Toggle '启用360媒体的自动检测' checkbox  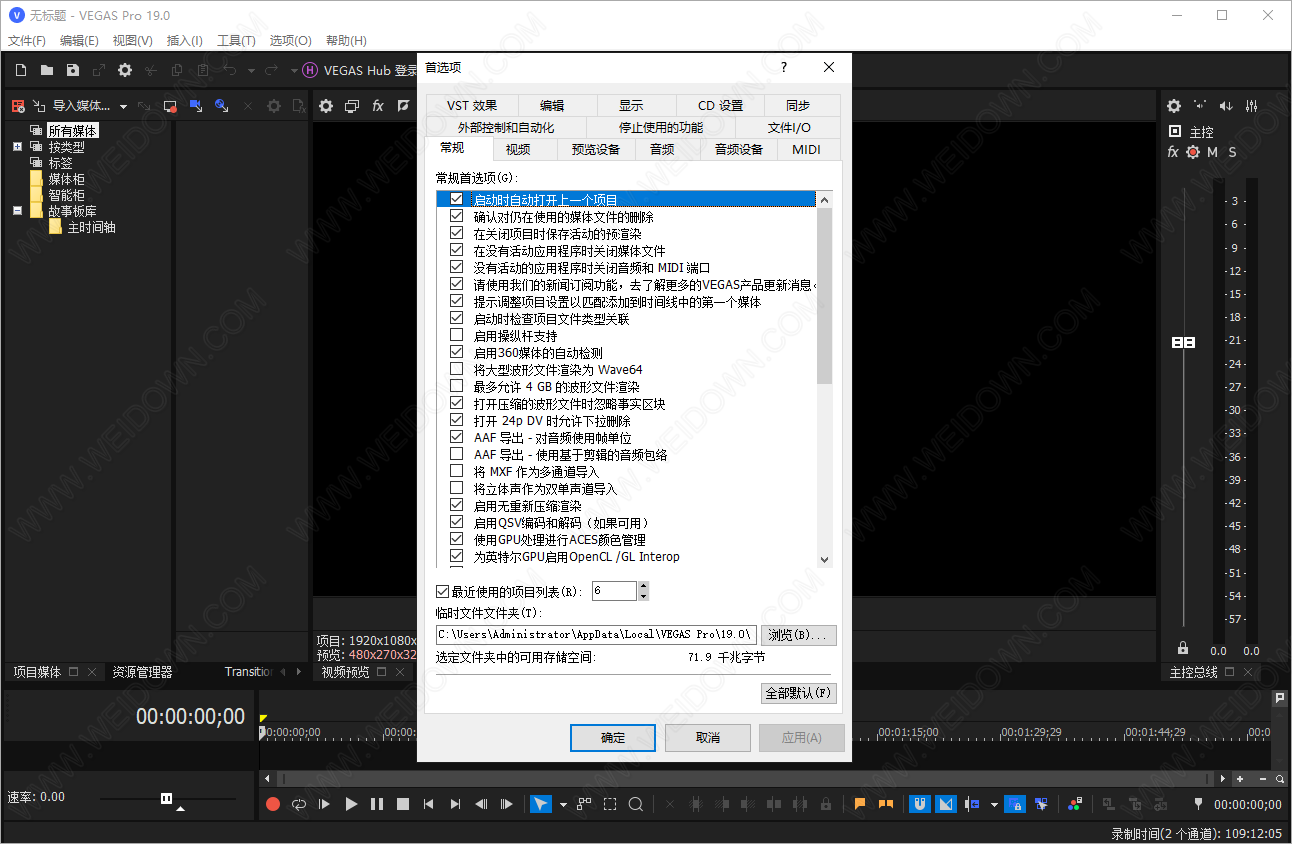pyautogui.click(x=457, y=353)
